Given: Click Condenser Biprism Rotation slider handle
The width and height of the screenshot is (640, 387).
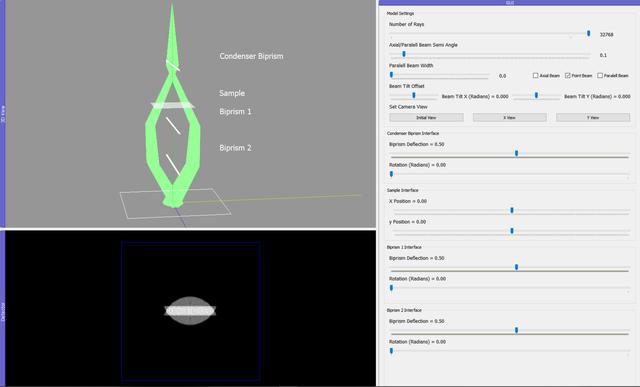Looking at the screenshot, I should click(x=391, y=174).
